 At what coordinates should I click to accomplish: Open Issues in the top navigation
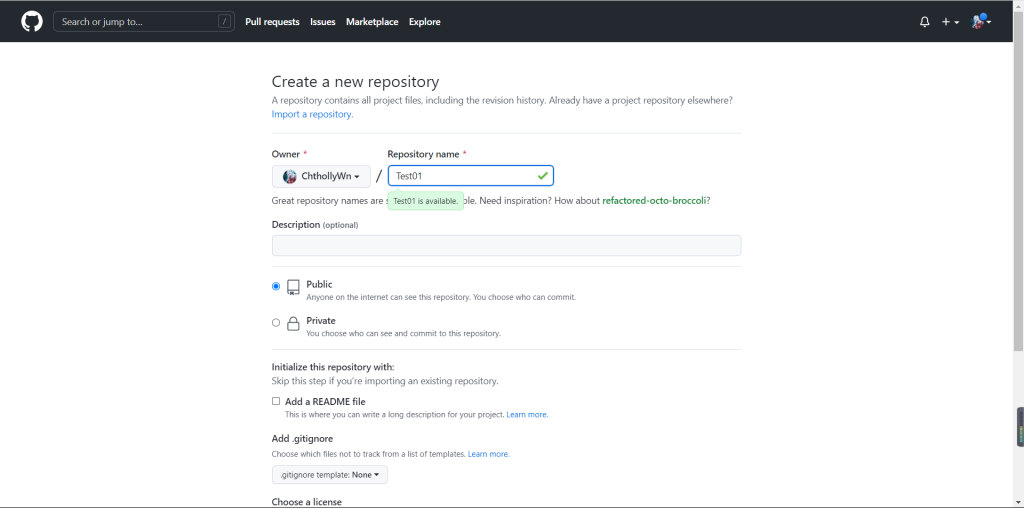click(323, 22)
